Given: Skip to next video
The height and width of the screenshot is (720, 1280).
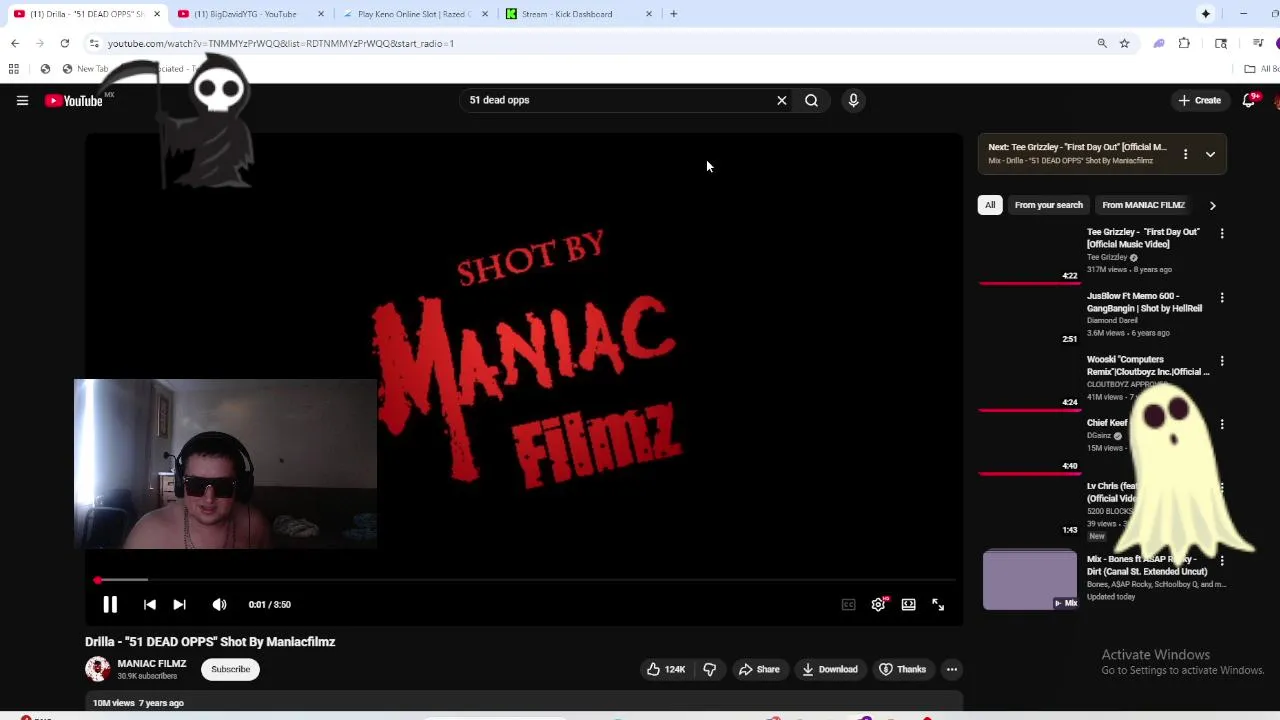Looking at the screenshot, I should coord(179,604).
